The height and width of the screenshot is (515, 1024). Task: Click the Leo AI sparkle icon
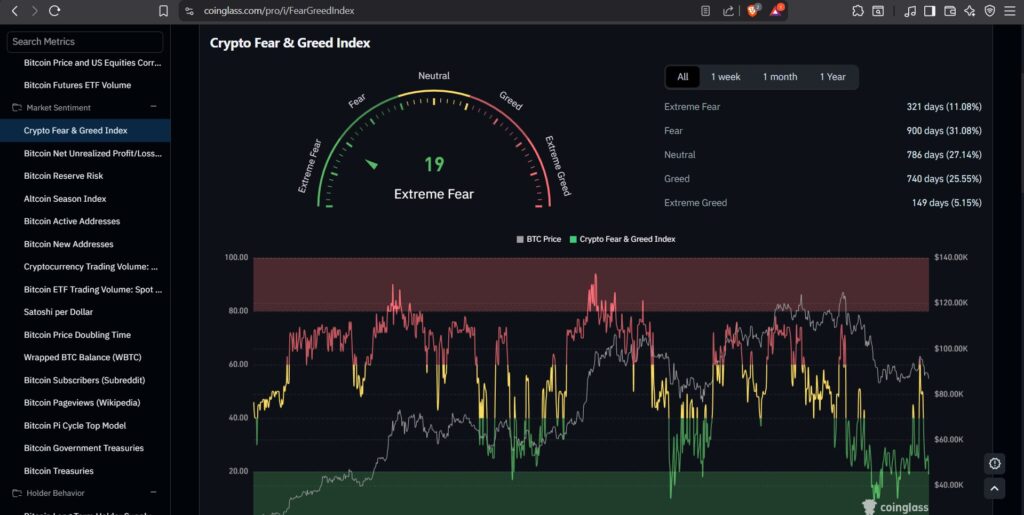click(x=969, y=11)
